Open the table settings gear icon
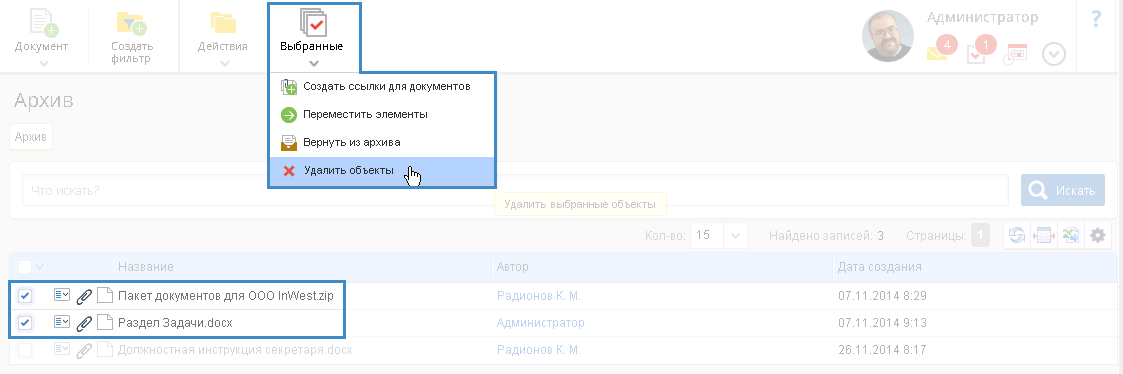 click(1097, 235)
